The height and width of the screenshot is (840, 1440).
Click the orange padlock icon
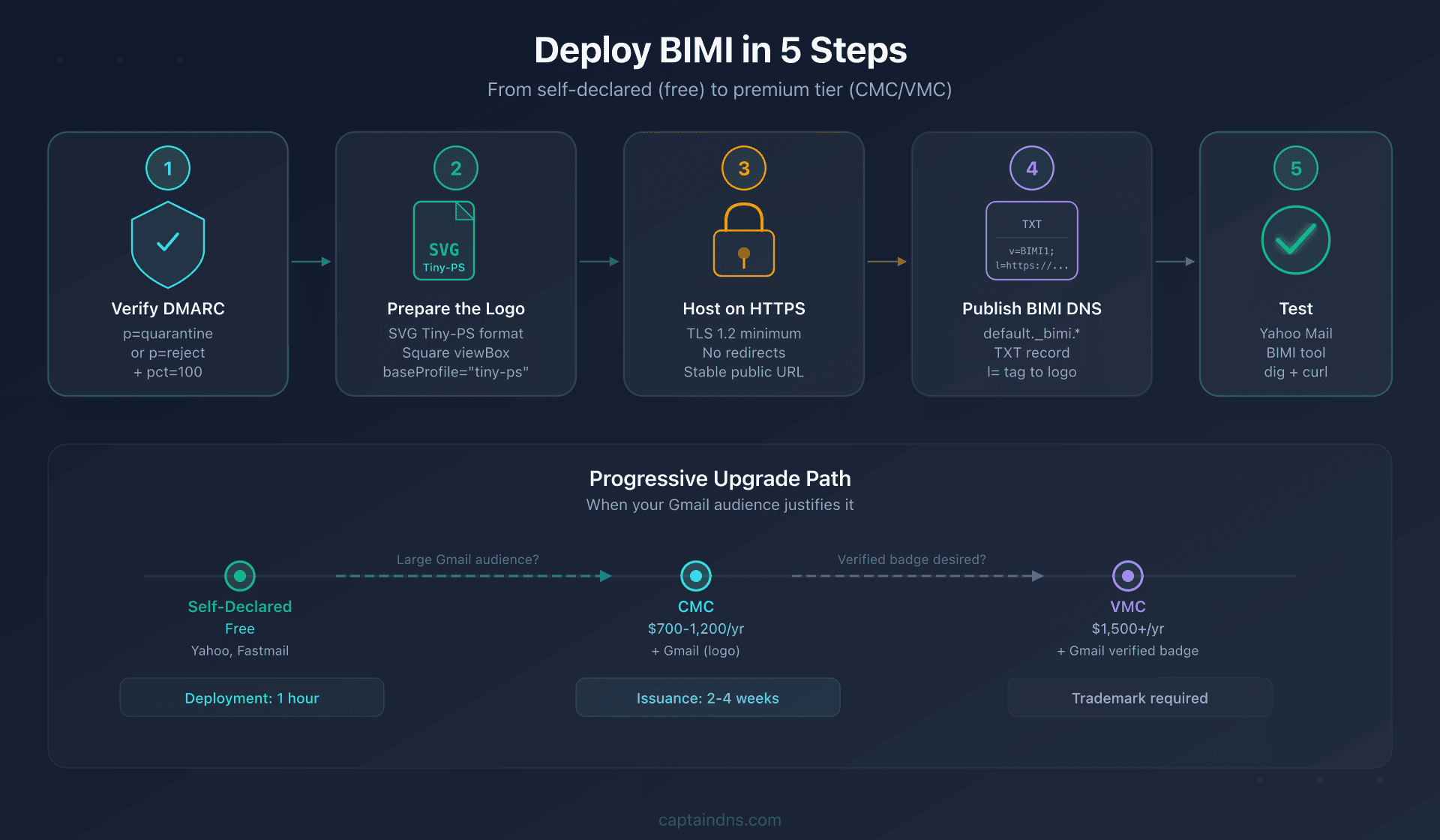point(744,240)
